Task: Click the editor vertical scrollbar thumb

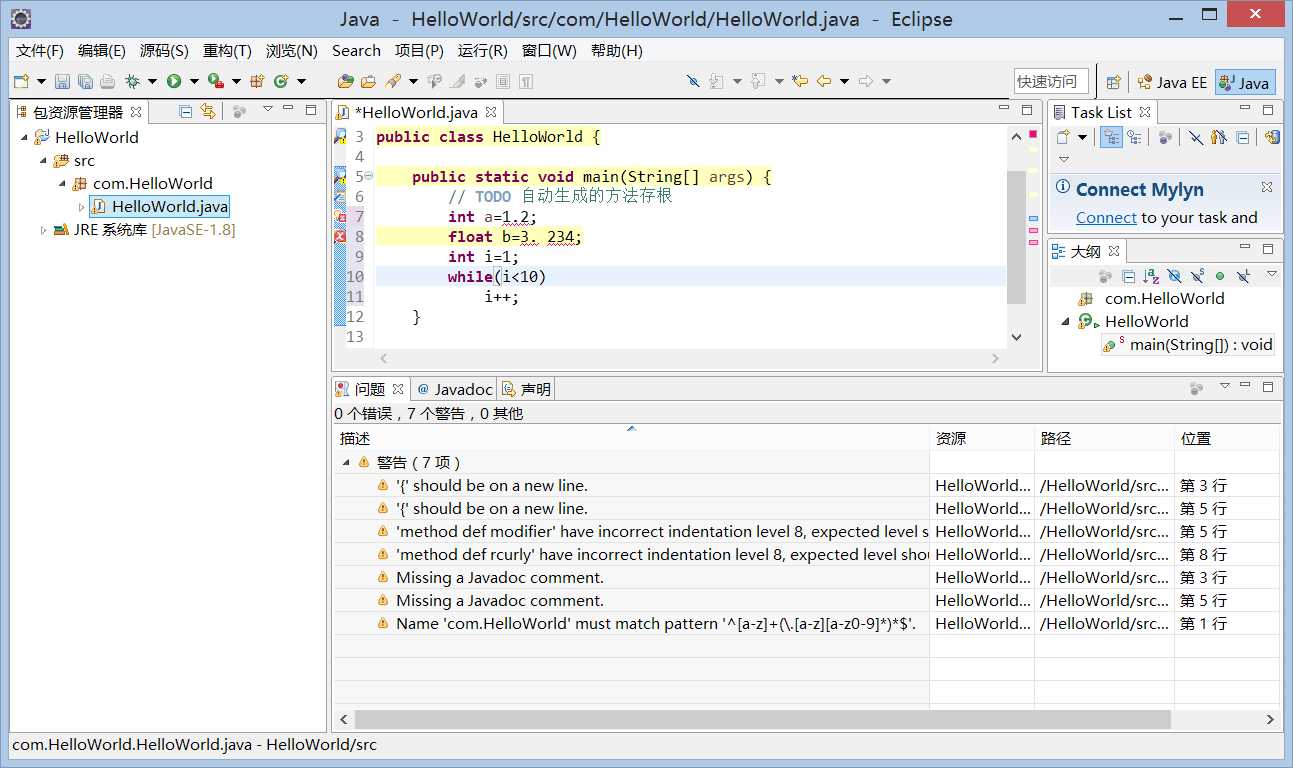Action: click(x=1016, y=237)
